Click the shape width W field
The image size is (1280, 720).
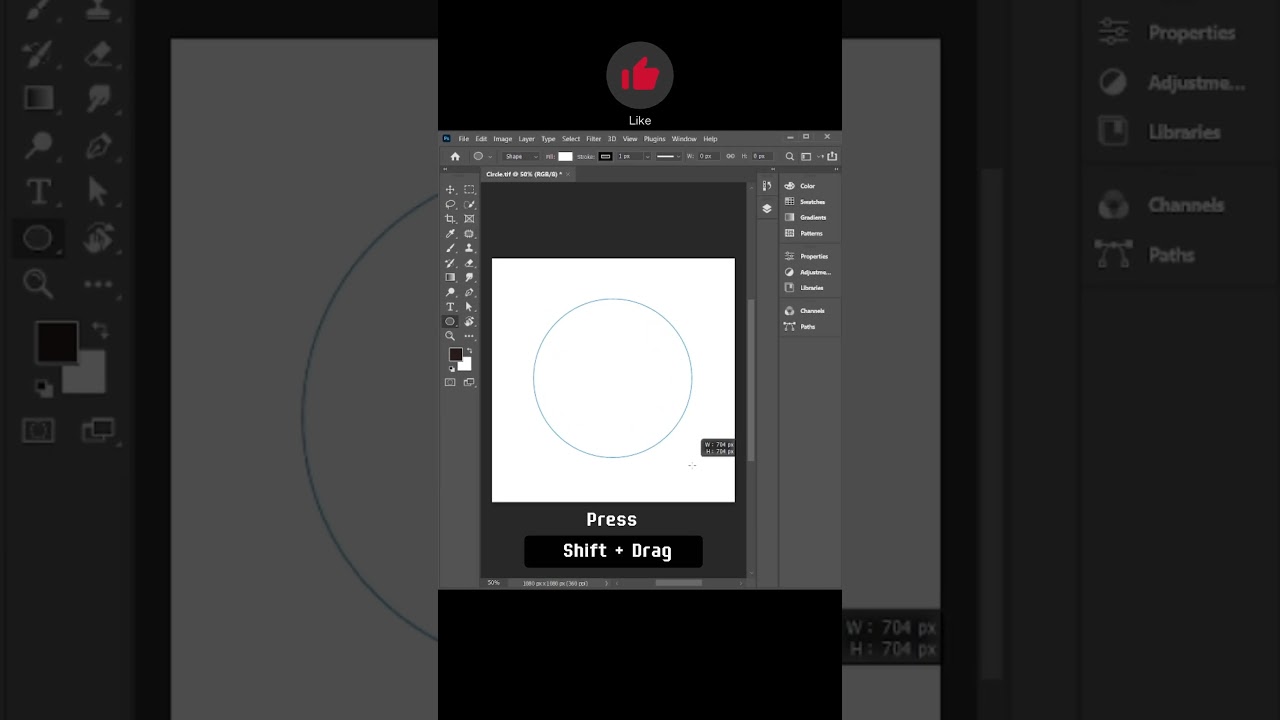click(x=709, y=156)
